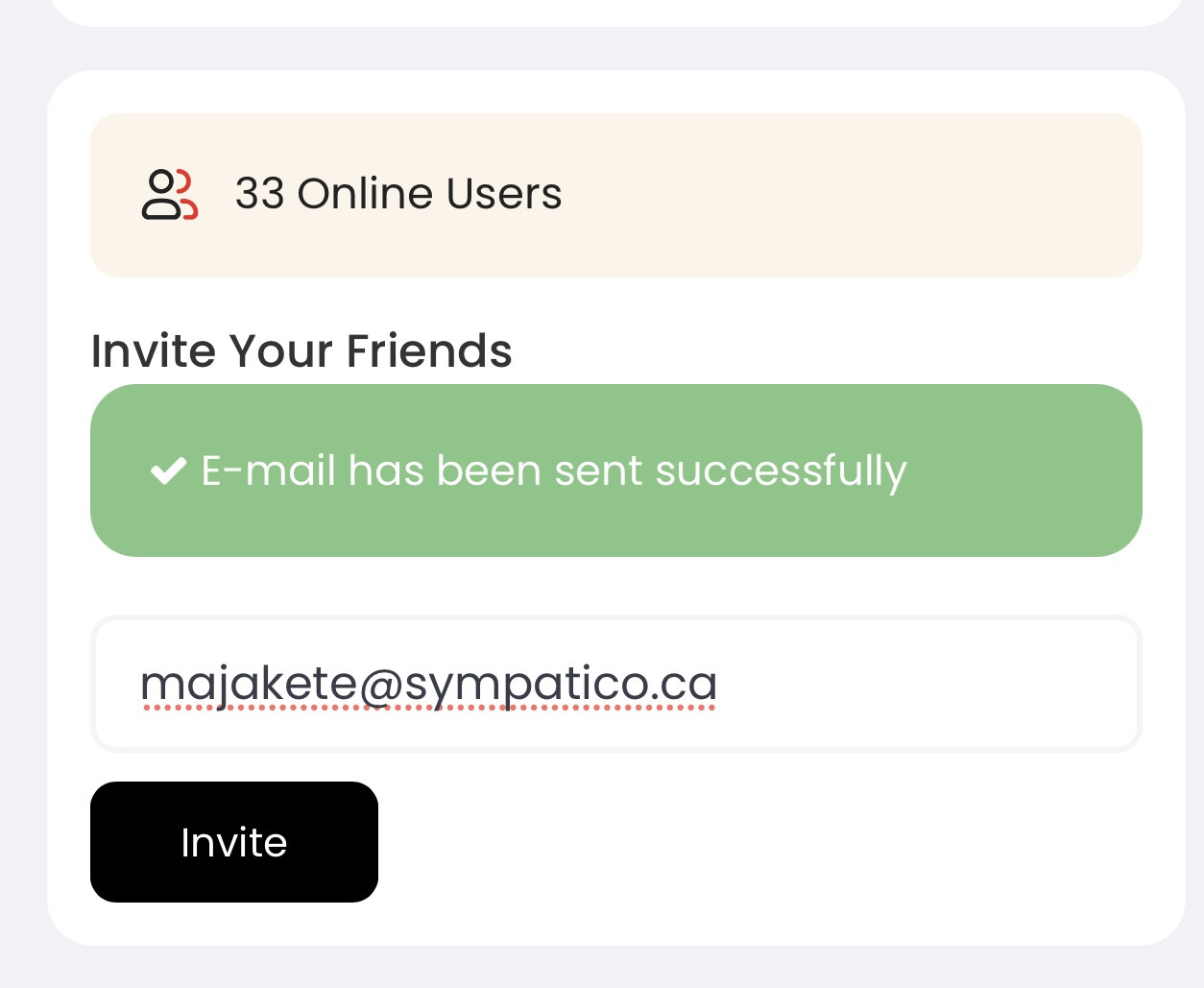Image resolution: width=1204 pixels, height=988 pixels.
Task: Focus the friend email input field
Action: click(x=616, y=684)
